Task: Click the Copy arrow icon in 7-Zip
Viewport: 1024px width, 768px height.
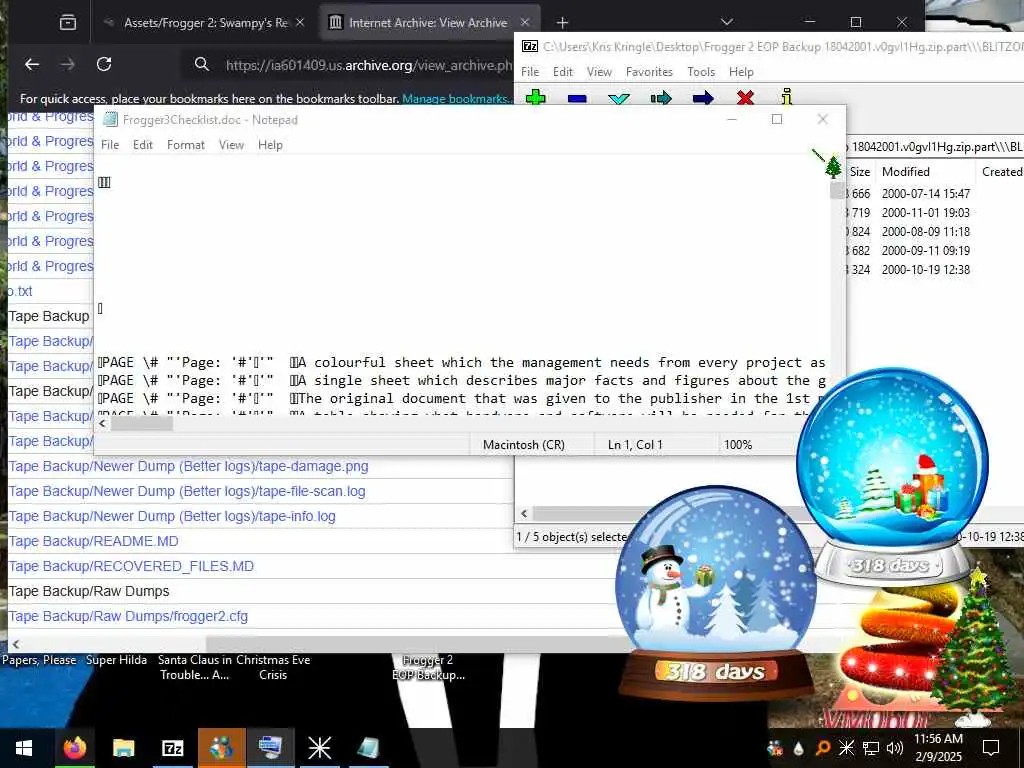Action: [661, 99]
